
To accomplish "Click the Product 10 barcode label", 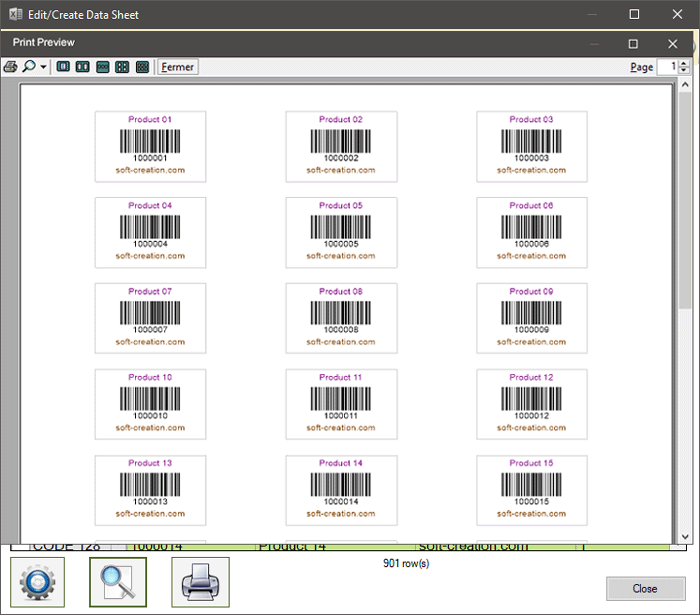I will point(150,404).
